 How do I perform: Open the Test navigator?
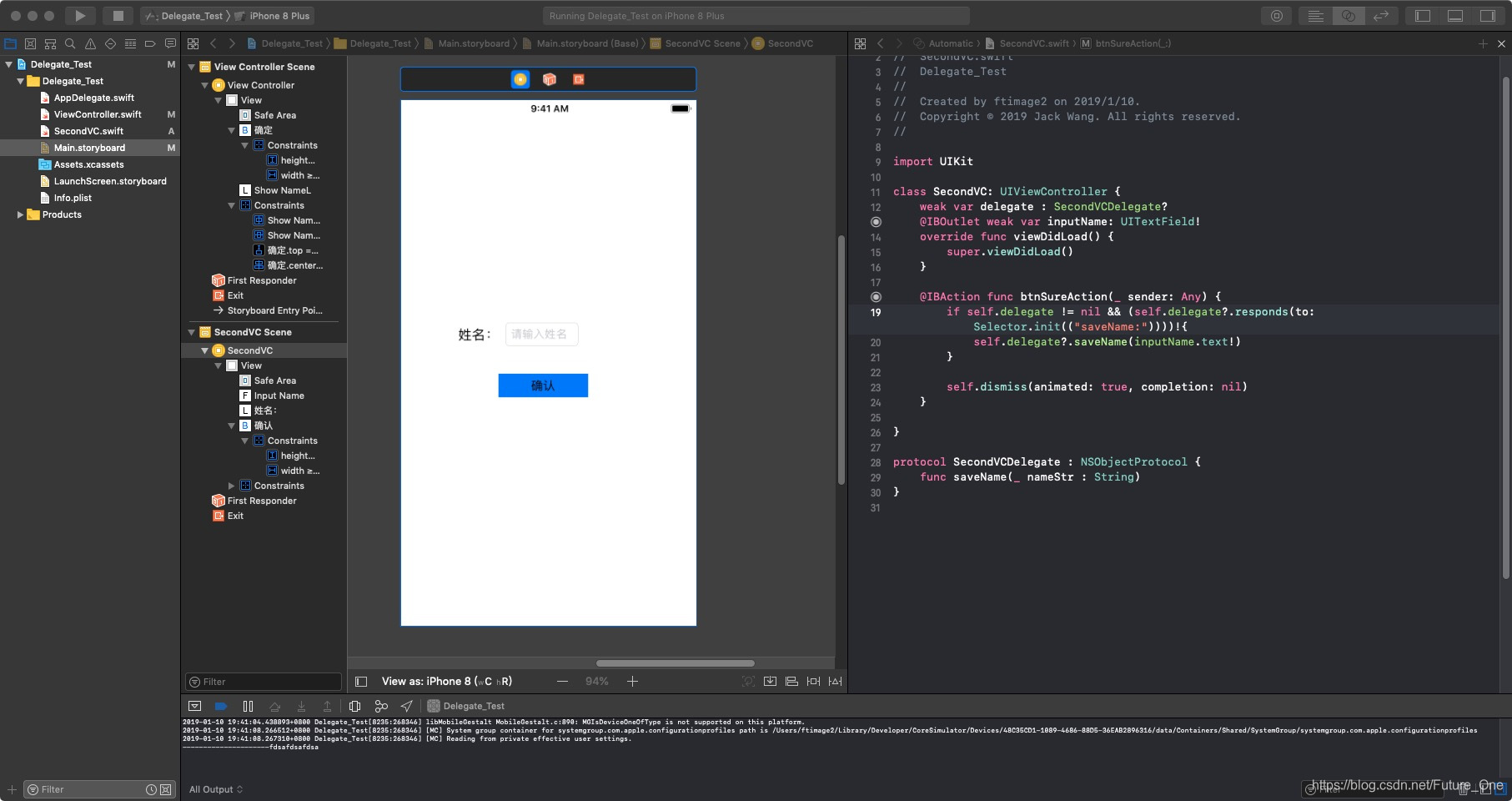click(x=110, y=43)
